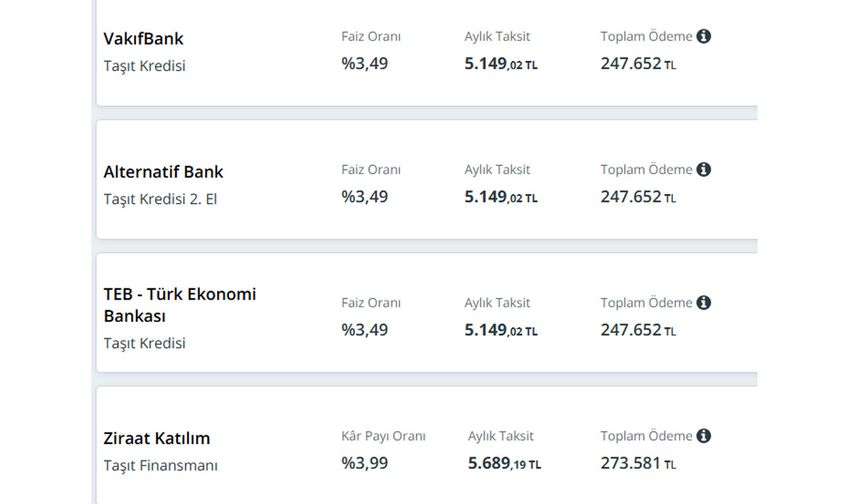Select the 5.689,19 TL monthly installment
Viewport: 860px width, 504px height.
504,464
